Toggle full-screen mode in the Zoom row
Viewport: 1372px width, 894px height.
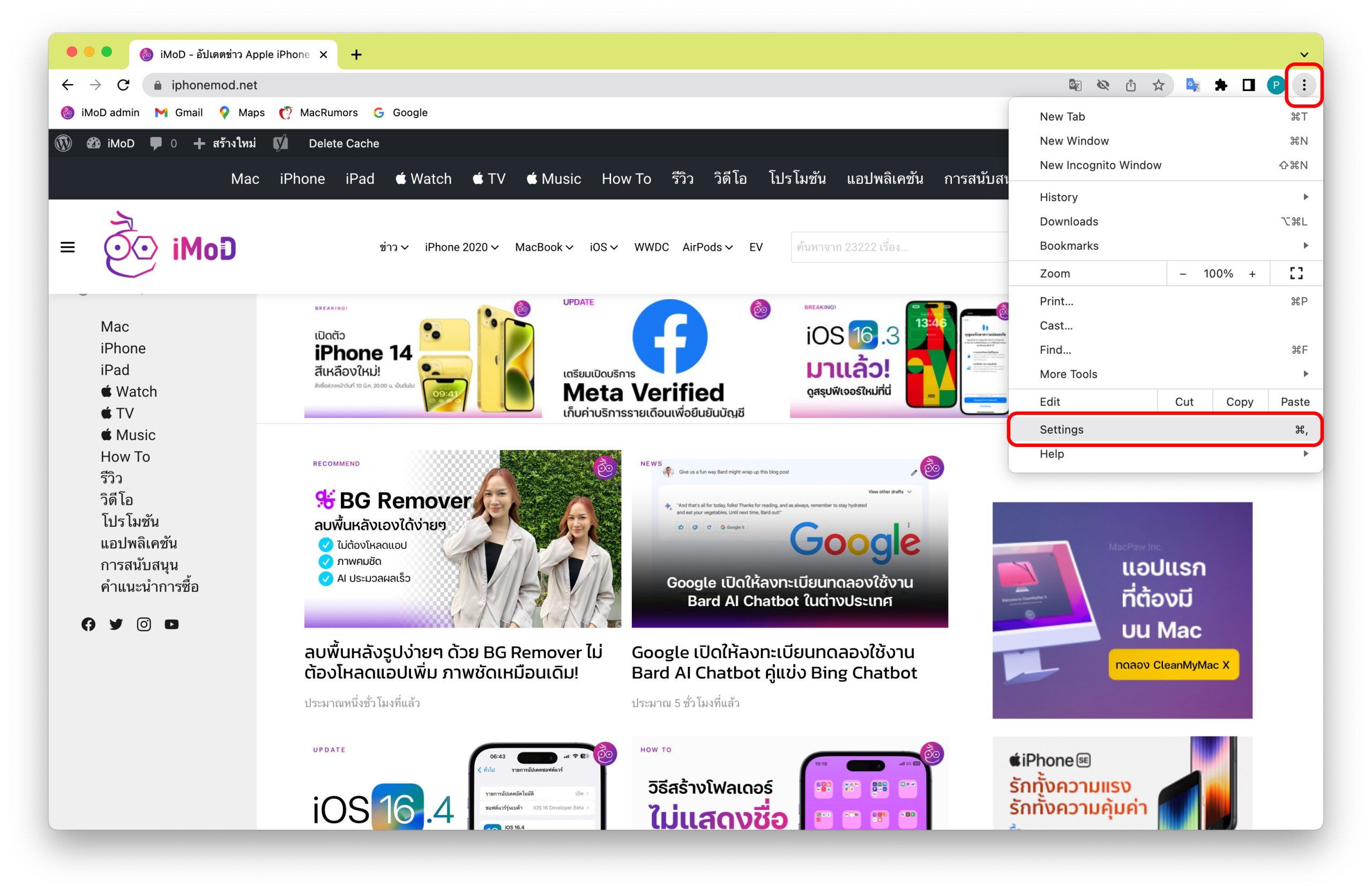pyautogui.click(x=1296, y=273)
